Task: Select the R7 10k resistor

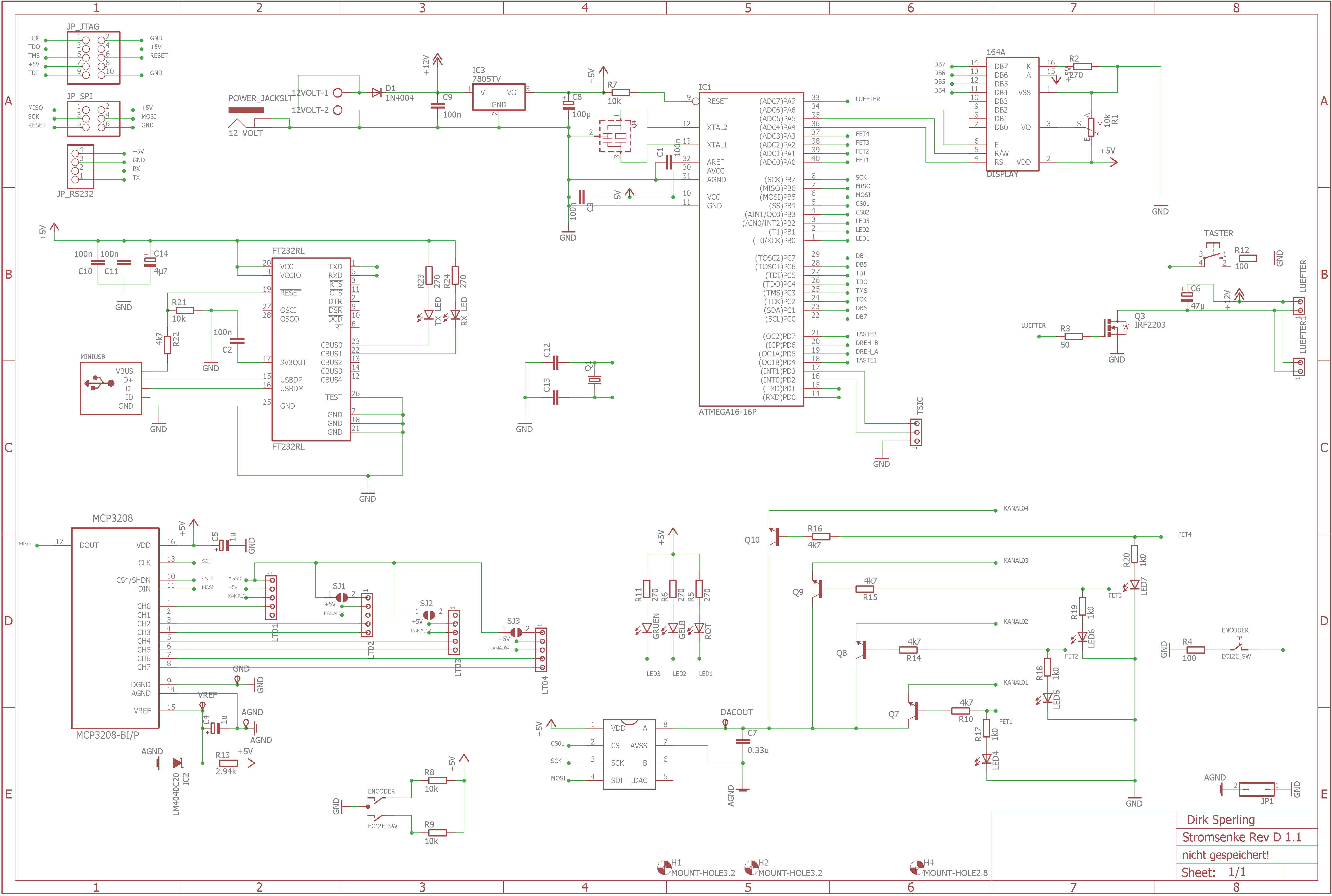Action: point(620,93)
